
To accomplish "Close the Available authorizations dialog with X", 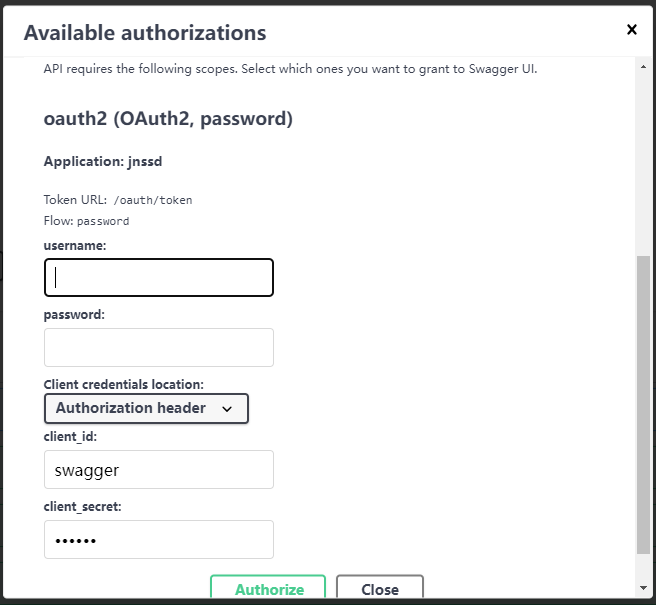I will (x=631, y=30).
